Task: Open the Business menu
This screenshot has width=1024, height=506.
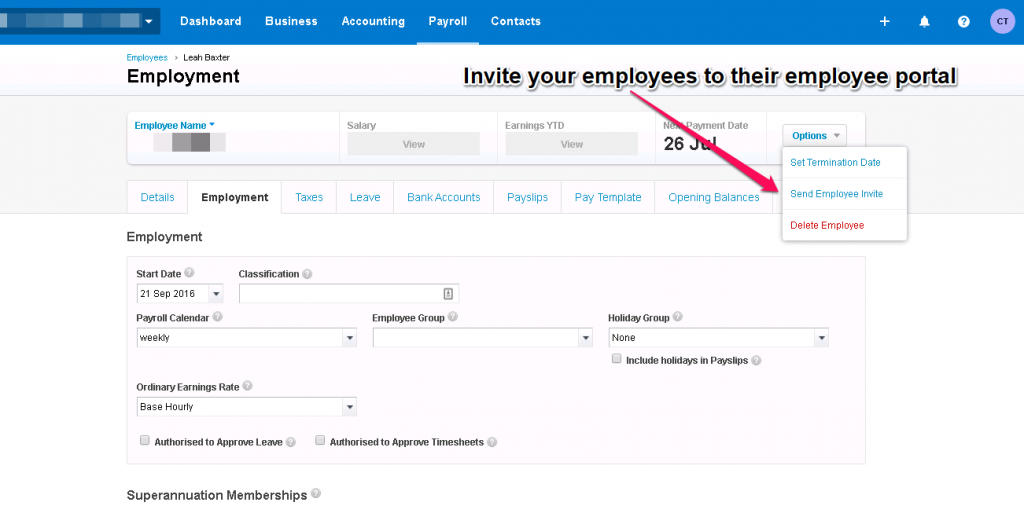Action: pos(291,22)
